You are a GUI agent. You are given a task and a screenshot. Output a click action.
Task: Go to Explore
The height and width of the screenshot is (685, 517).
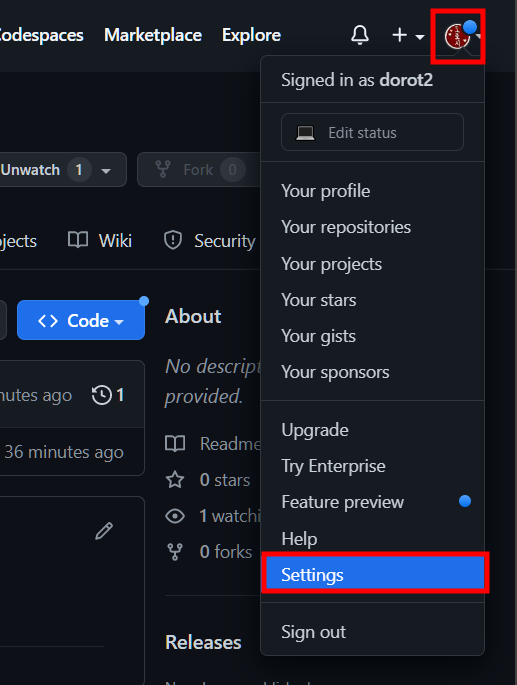click(x=251, y=35)
